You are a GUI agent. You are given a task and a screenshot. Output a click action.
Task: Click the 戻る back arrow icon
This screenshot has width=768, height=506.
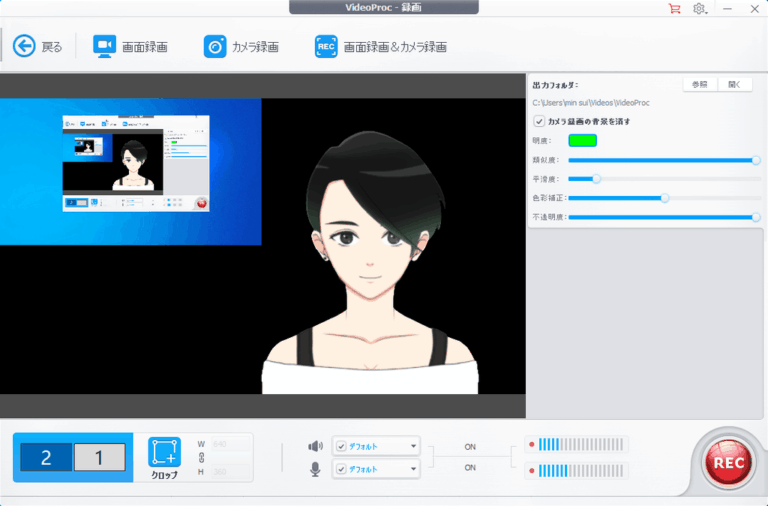24,46
